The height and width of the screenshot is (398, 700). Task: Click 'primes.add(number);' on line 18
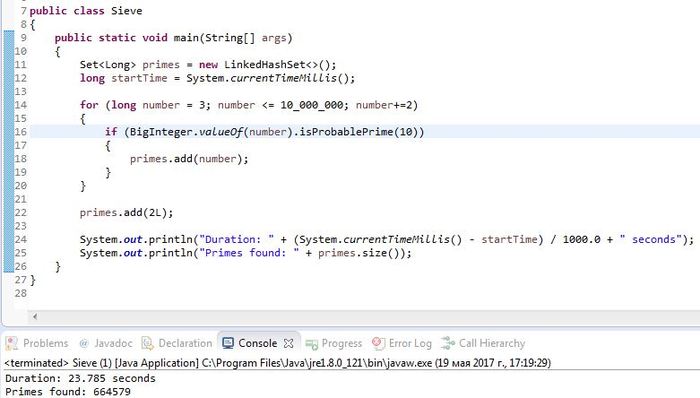click(x=189, y=159)
